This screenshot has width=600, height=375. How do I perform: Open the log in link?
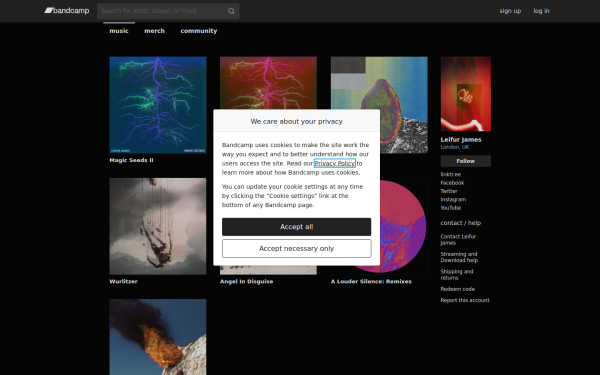[x=541, y=11]
